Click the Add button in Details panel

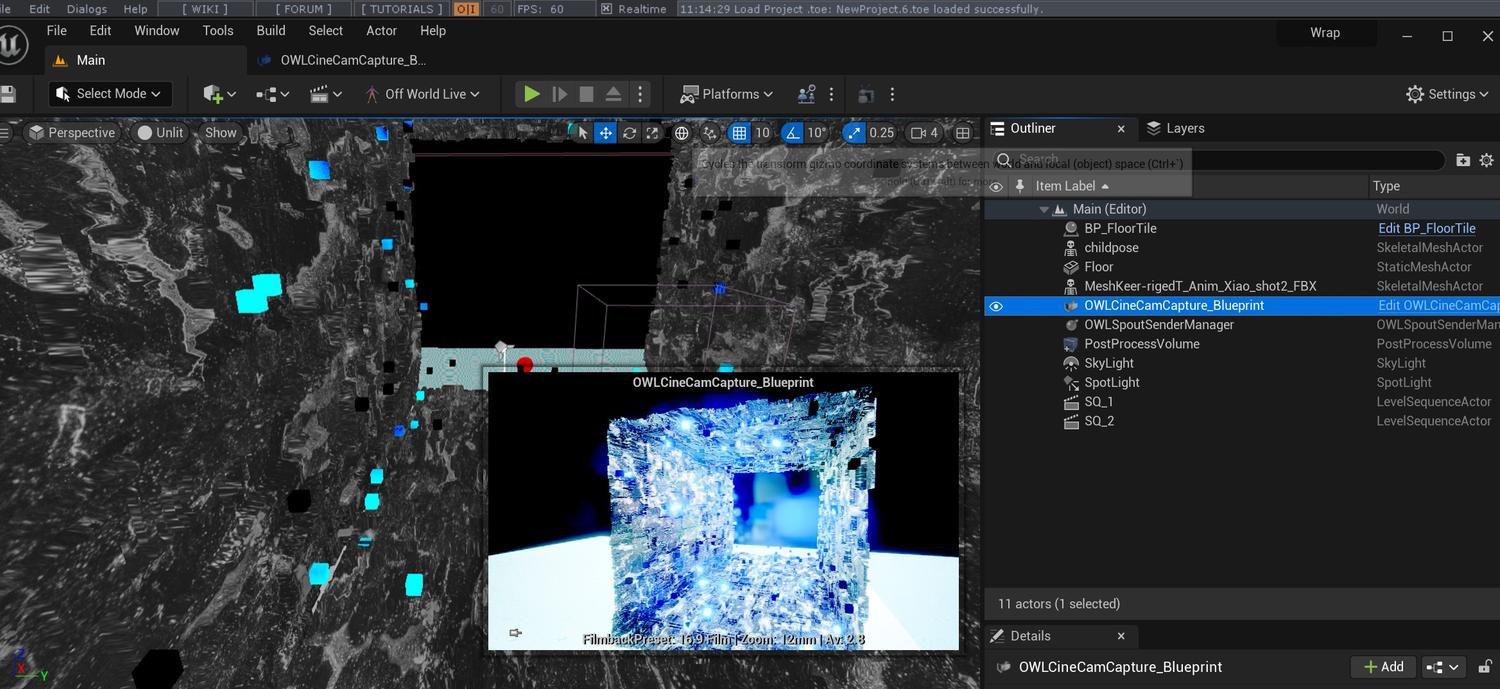click(x=1382, y=667)
